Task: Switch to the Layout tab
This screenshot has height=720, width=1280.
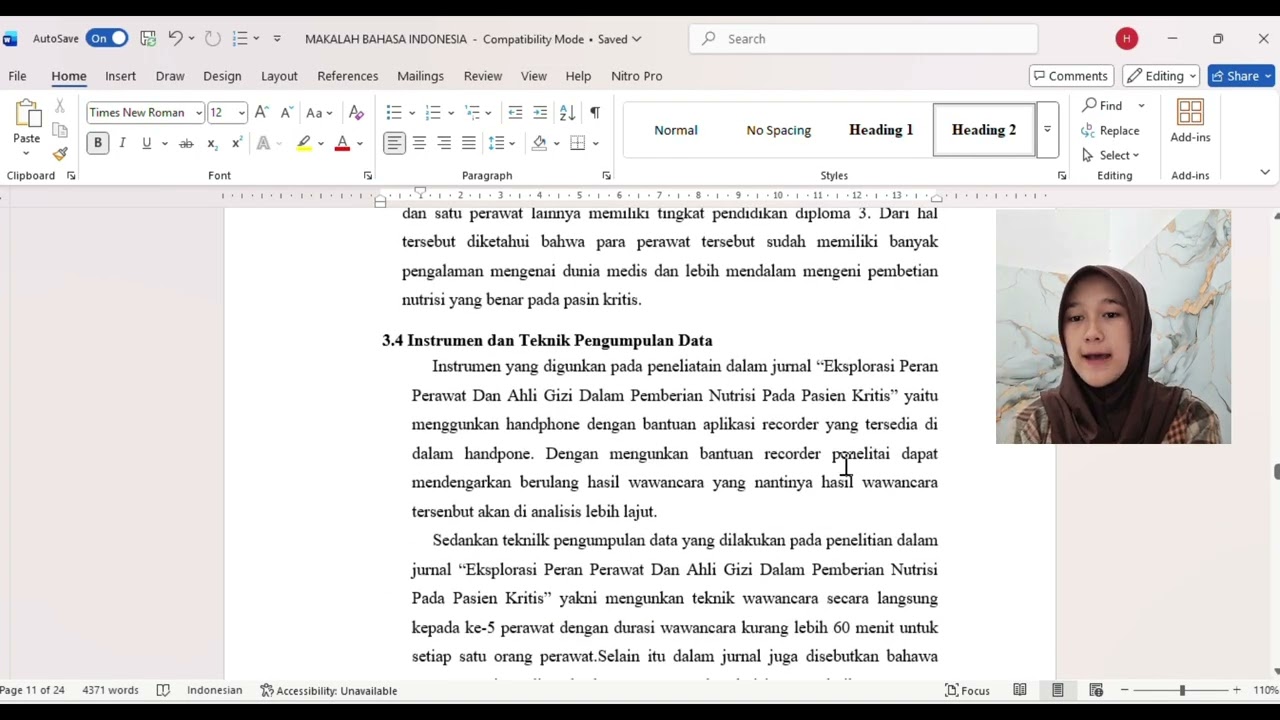Action: click(x=279, y=76)
